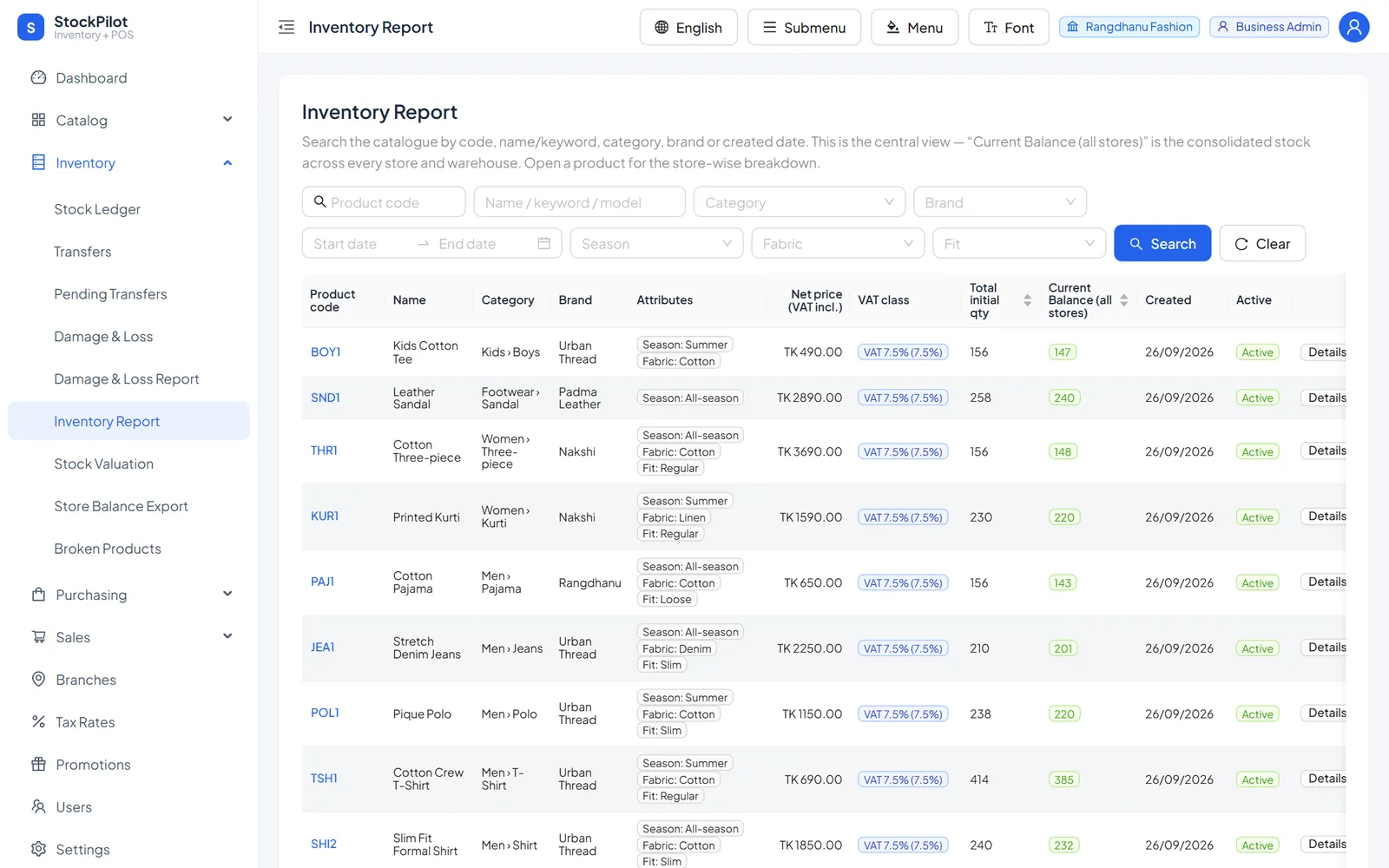Click the Start date field
This screenshot has width=1389, height=868.
point(359,244)
